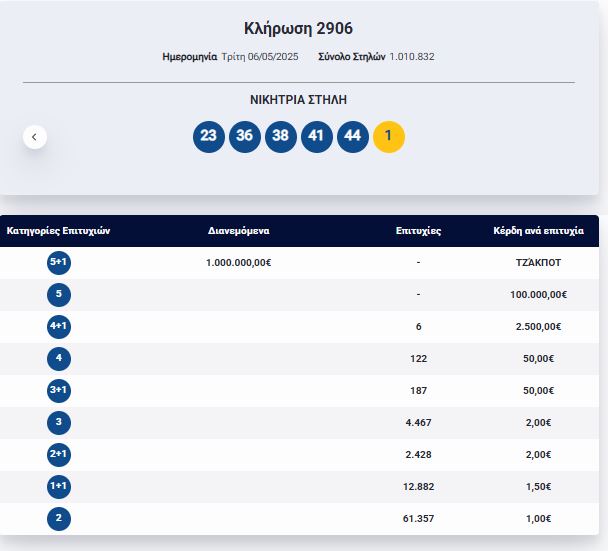Click the previous draw arrow button

pyautogui.click(x=35, y=136)
